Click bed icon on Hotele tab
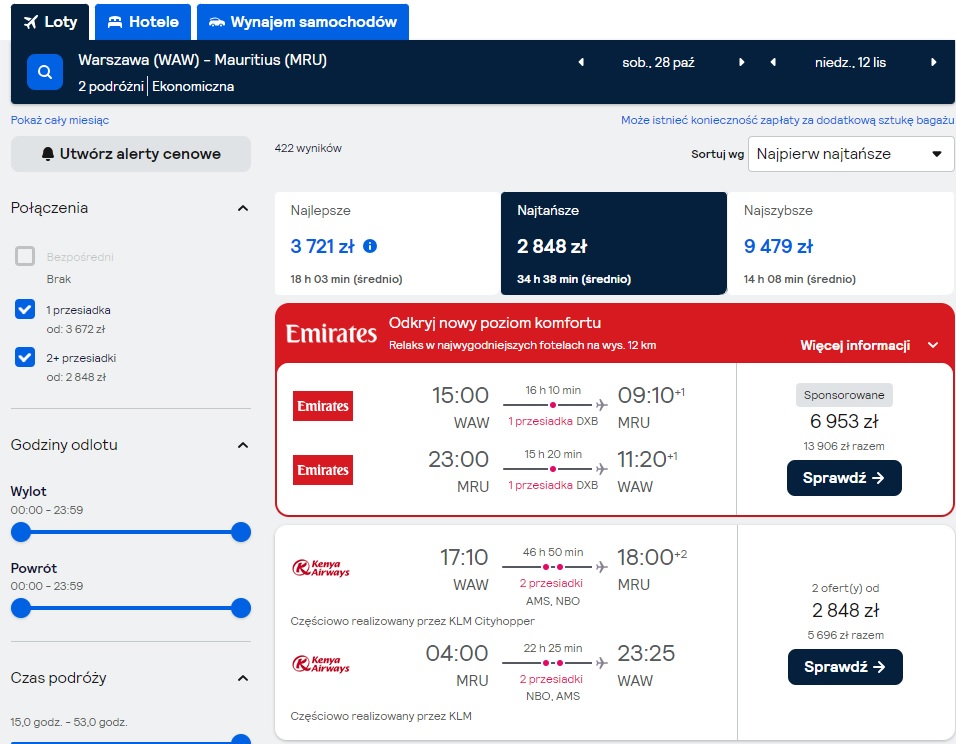956x744 pixels. [115, 22]
